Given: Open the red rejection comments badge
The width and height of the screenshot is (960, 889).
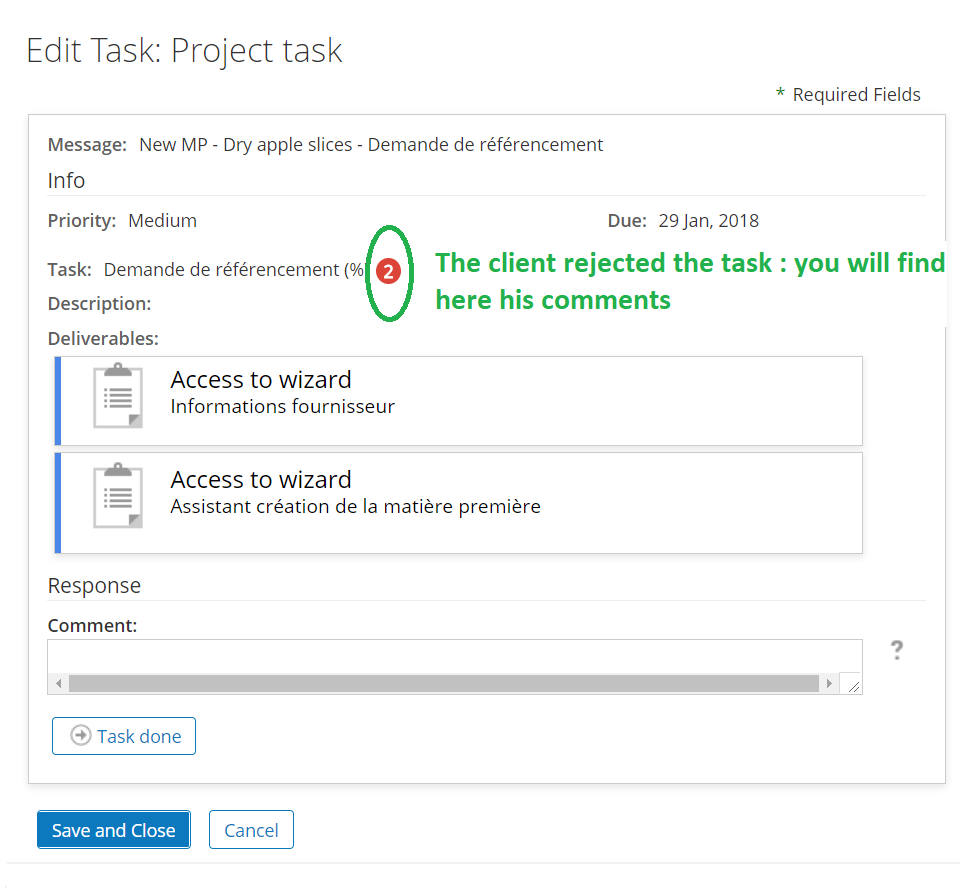Looking at the screenshot, I should [x=388, y=271].
